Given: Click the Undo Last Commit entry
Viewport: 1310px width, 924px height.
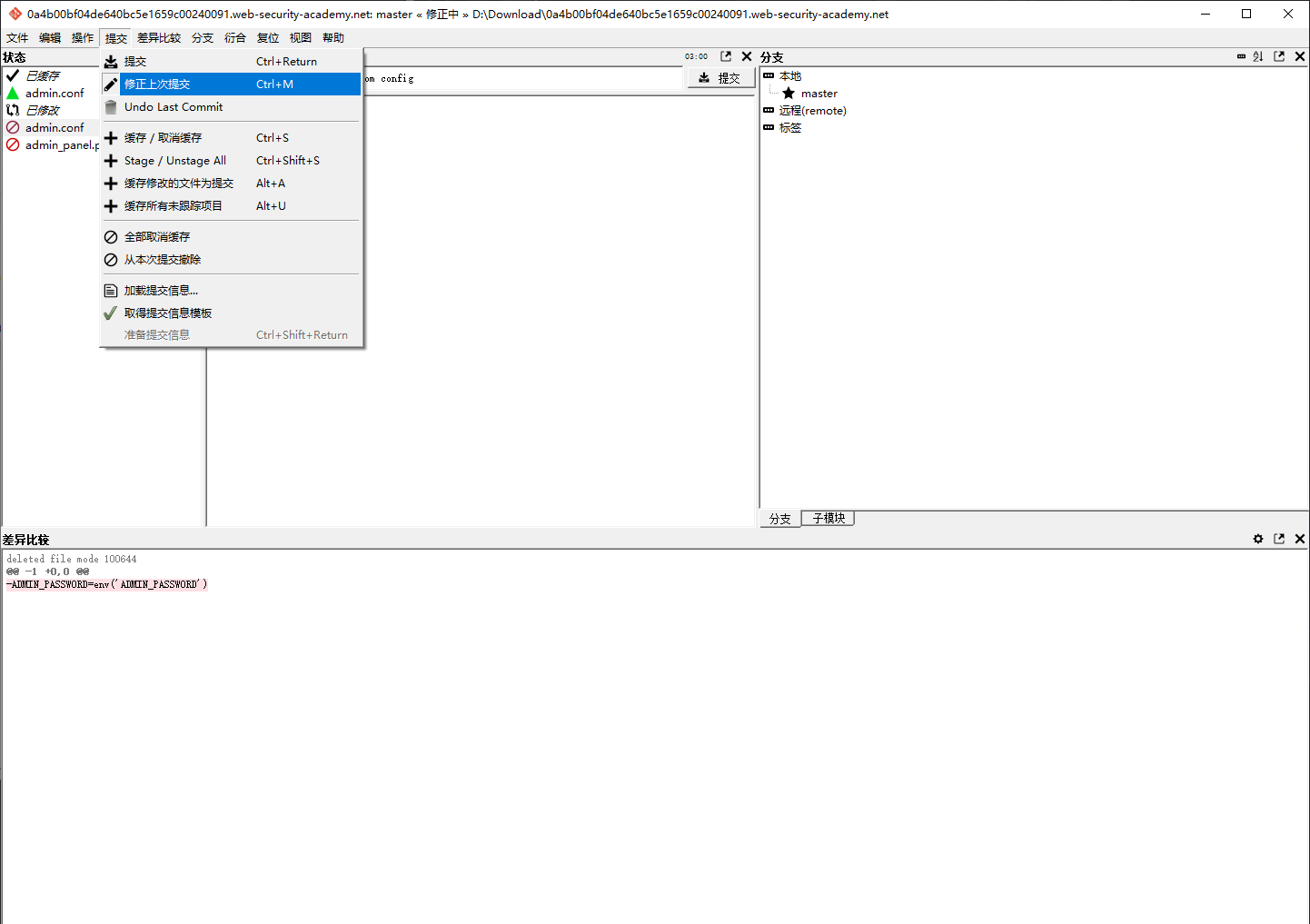Looking at the screenshot, I should pyautogui.click(x=231, y=106).
